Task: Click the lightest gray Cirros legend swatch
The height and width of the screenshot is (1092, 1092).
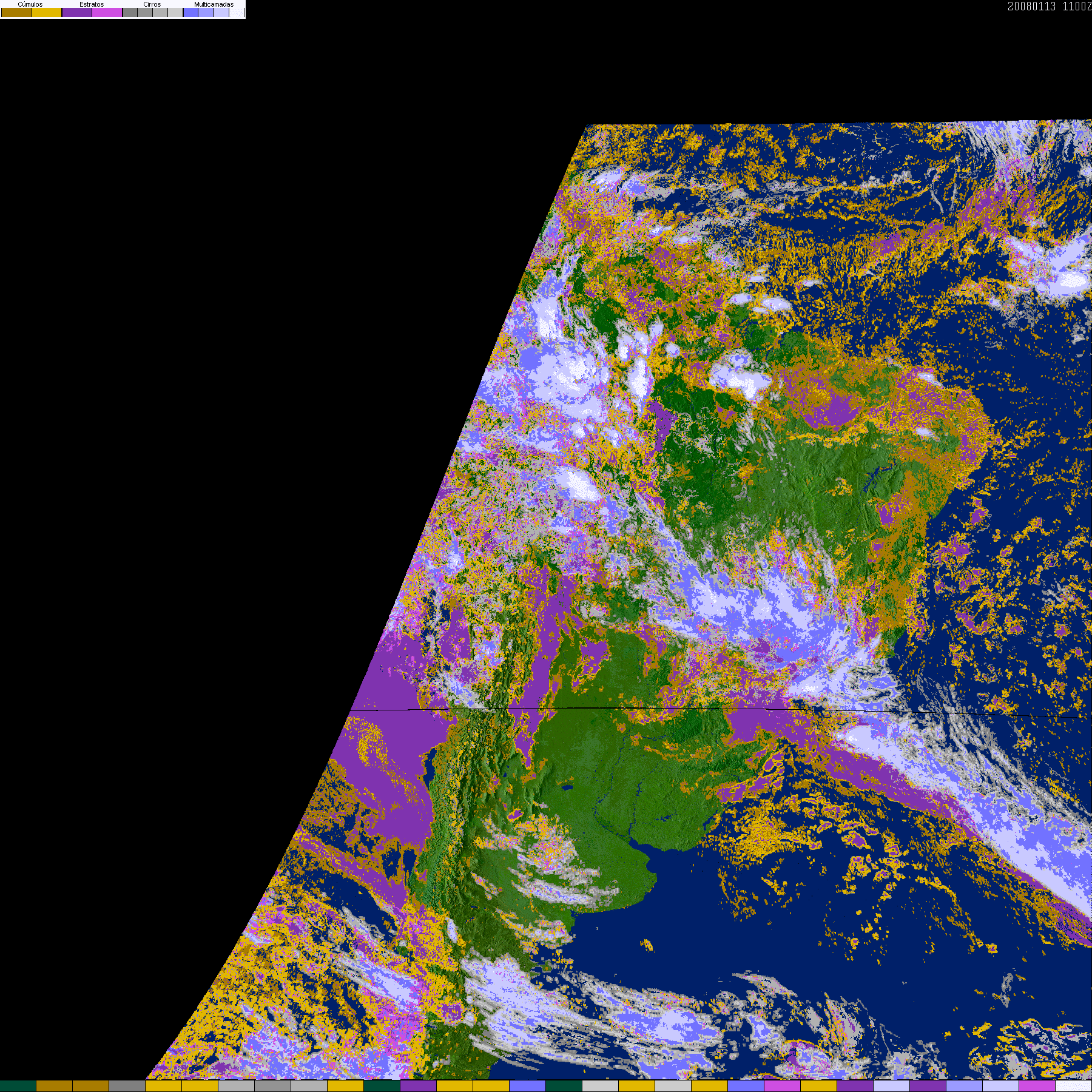Action: [175, 12]
